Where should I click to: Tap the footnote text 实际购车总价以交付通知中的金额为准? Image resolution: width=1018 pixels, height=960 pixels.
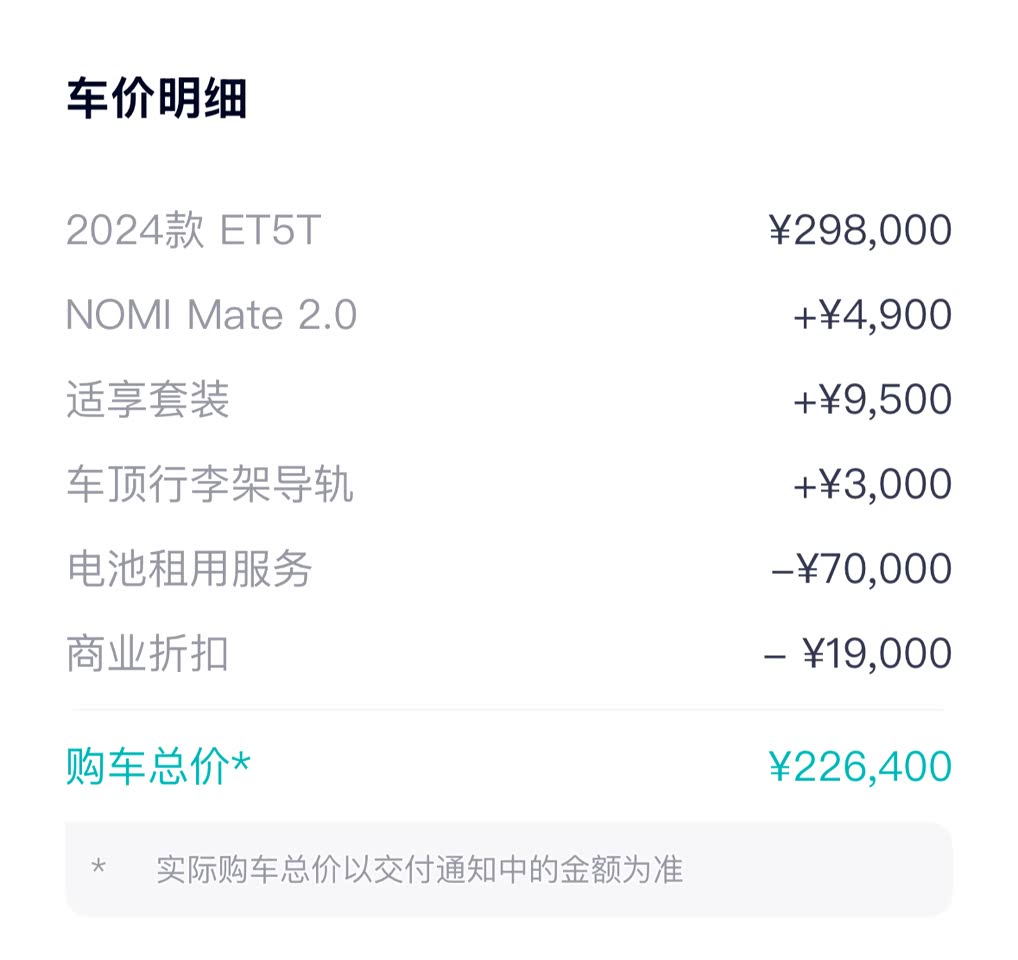(x=419, y=869)
